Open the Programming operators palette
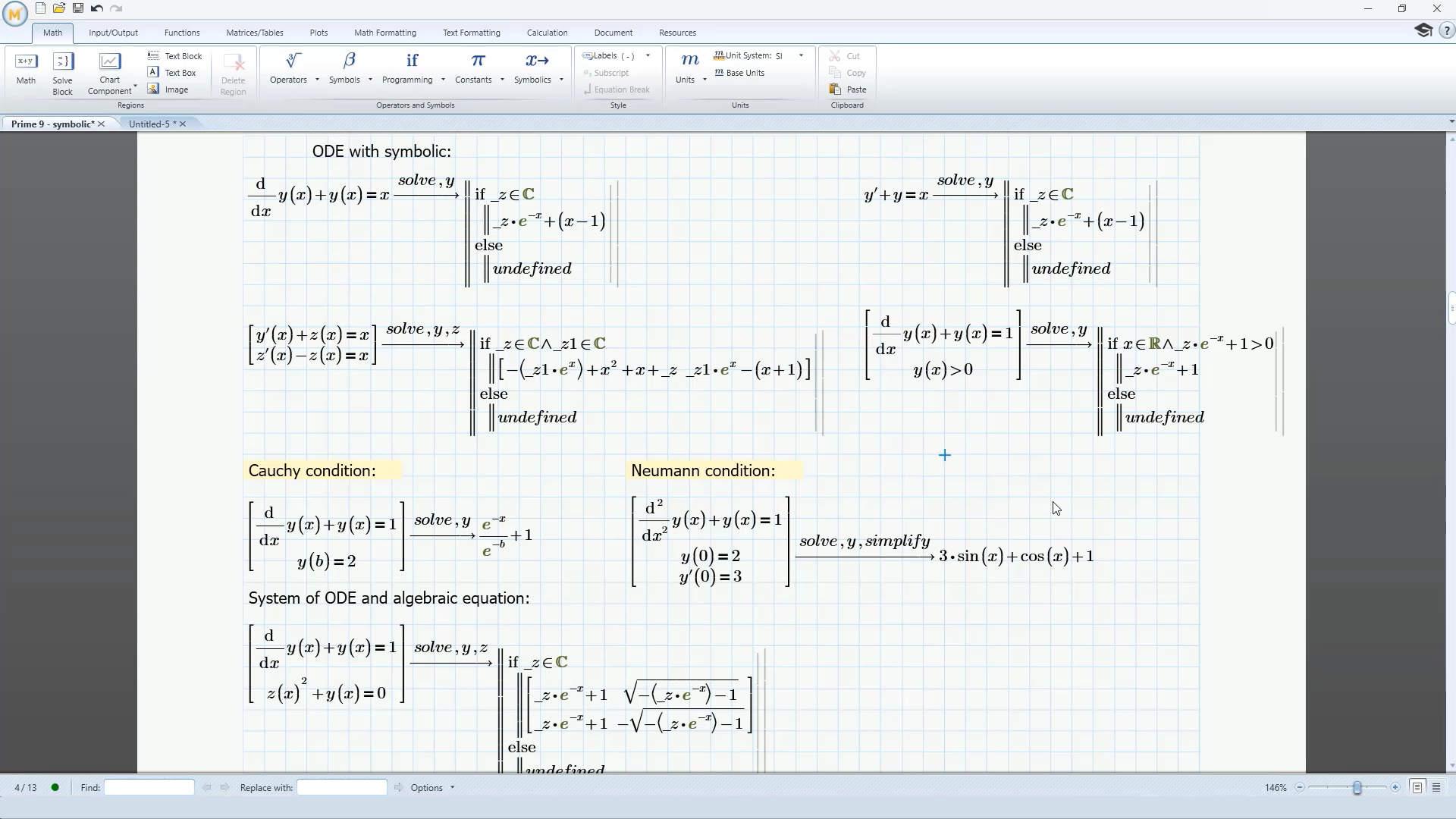The height and width of the screenshot is (819, 1456). [412, 68]
